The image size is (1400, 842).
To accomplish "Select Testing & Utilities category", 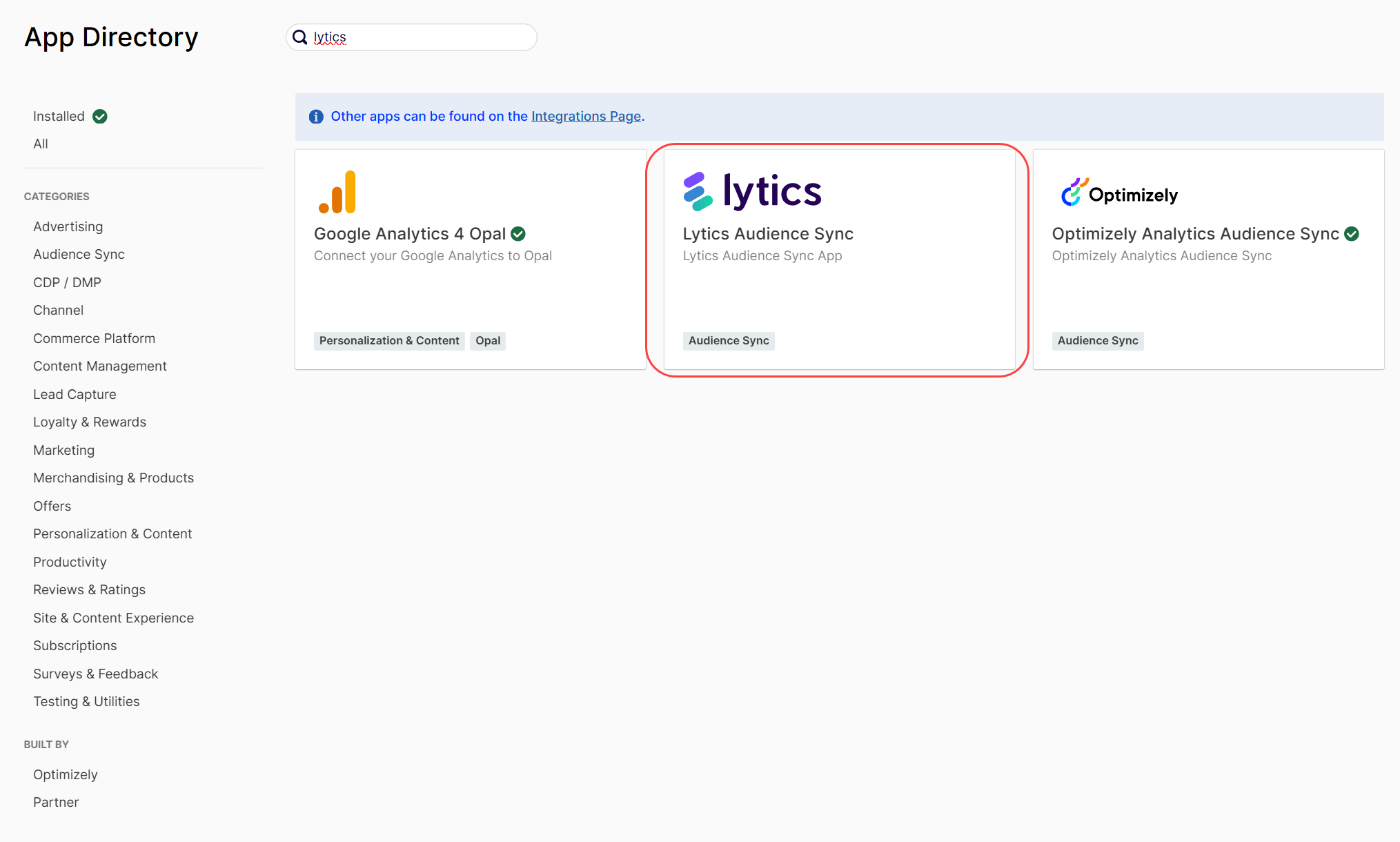I will [x=86, y=702].
